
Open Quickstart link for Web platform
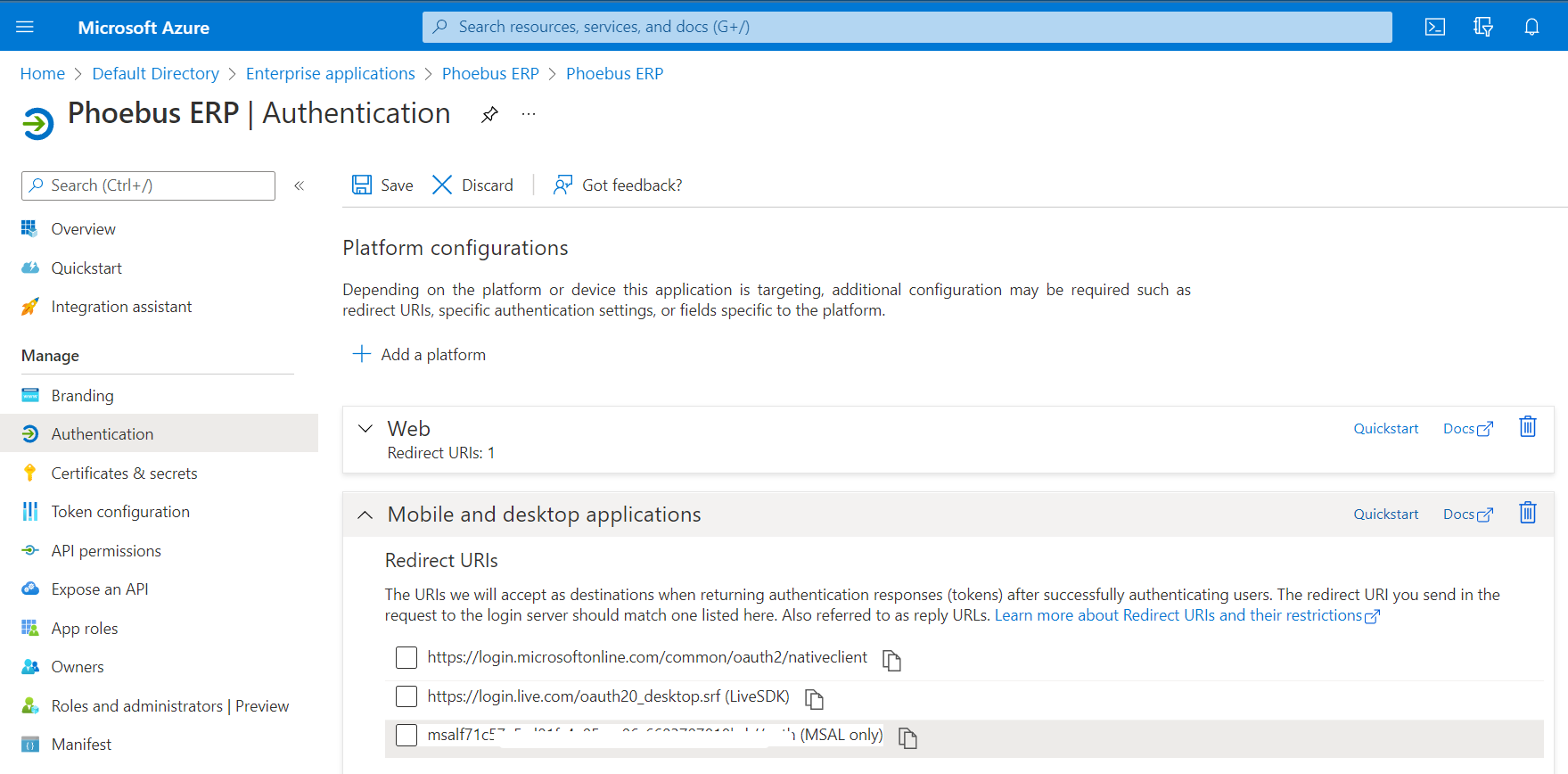pyautogui.click(x=1386, y=429)
